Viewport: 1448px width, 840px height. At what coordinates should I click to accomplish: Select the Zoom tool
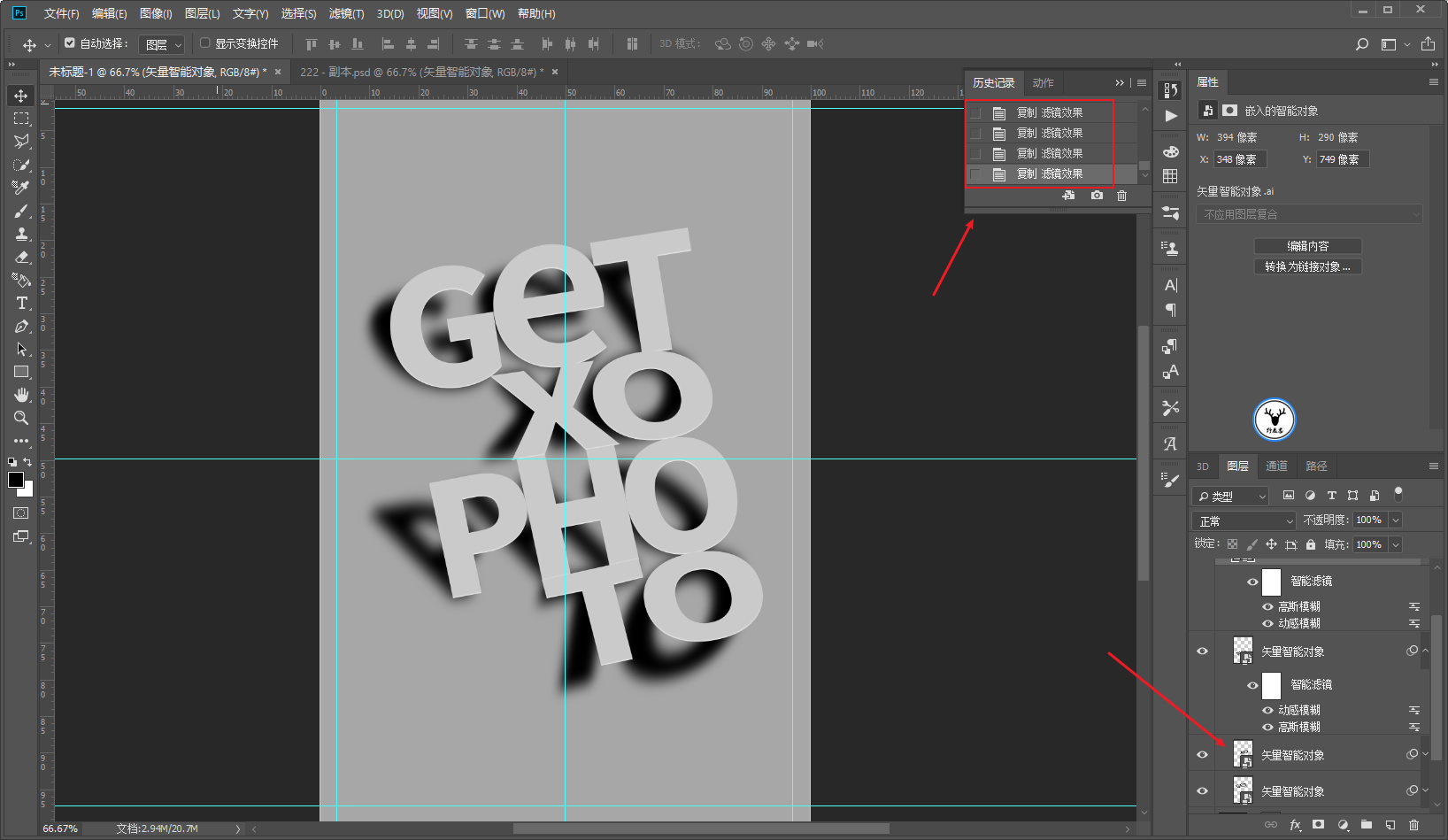point(21,418)
